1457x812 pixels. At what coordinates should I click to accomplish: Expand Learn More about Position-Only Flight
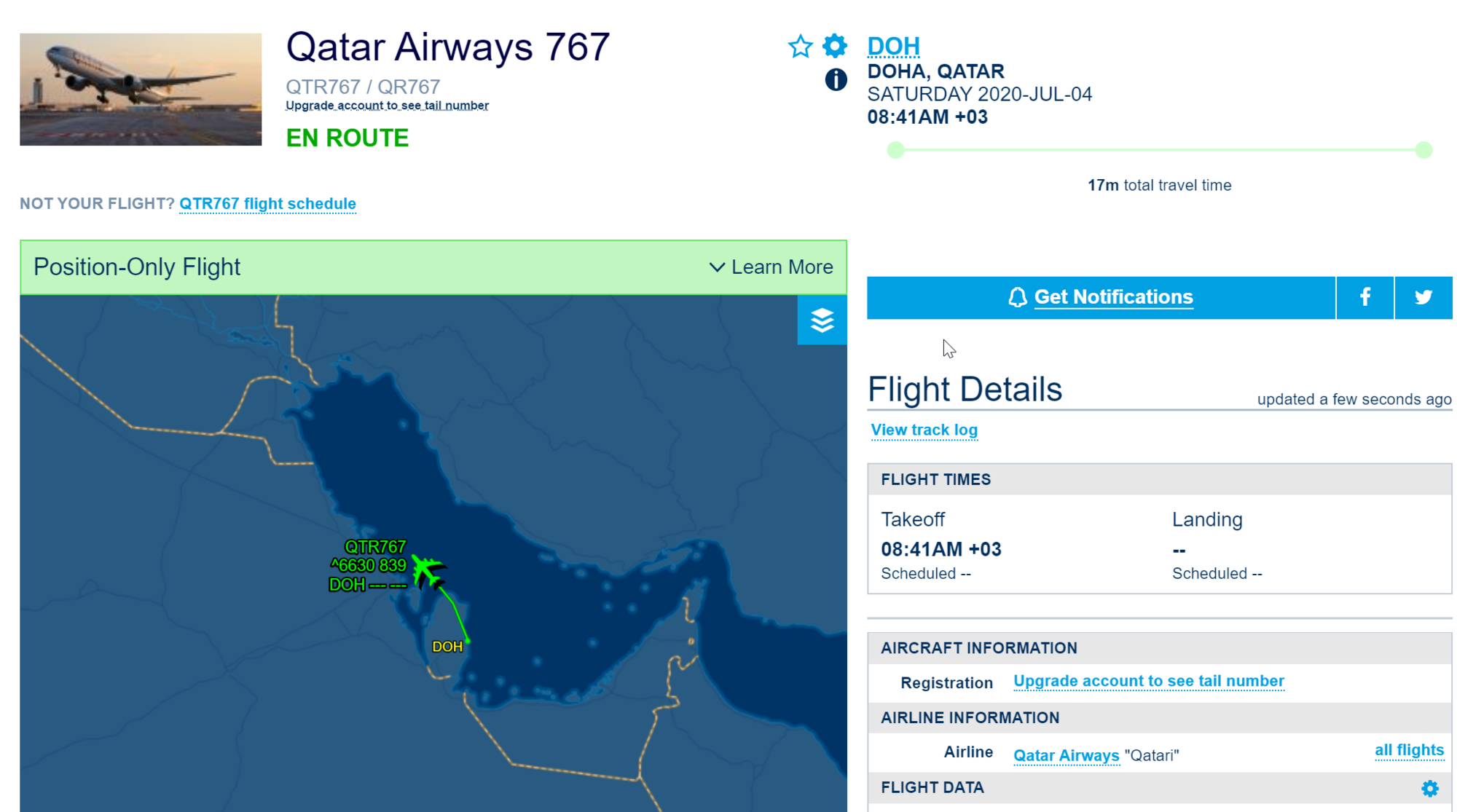coord(771,267)
